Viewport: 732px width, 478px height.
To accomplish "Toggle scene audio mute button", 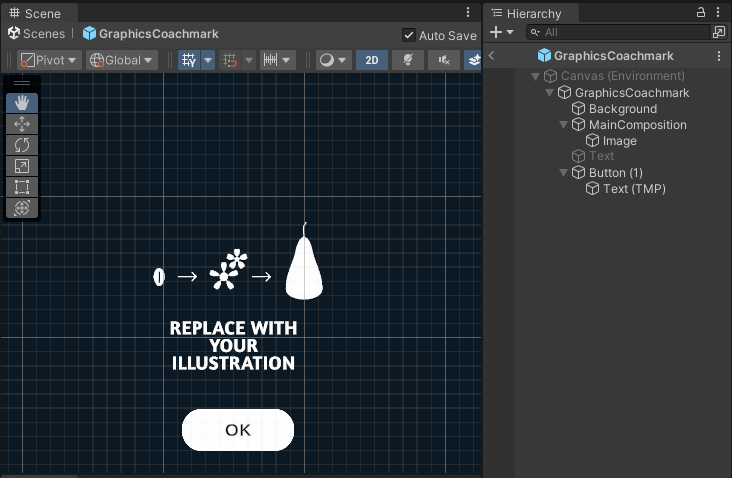I will [443, 60].
